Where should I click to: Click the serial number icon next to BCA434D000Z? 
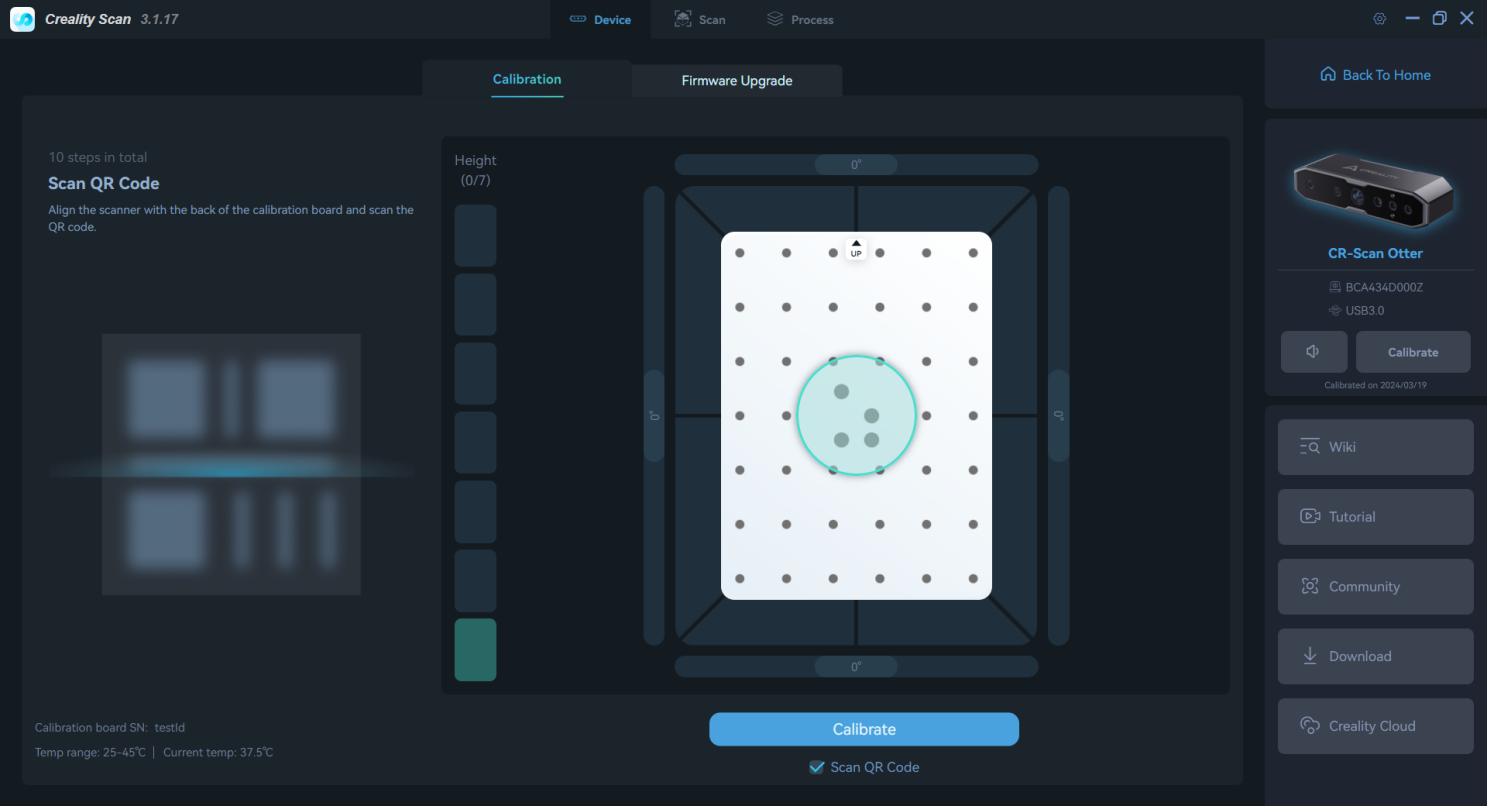(x=1335, y=288)
